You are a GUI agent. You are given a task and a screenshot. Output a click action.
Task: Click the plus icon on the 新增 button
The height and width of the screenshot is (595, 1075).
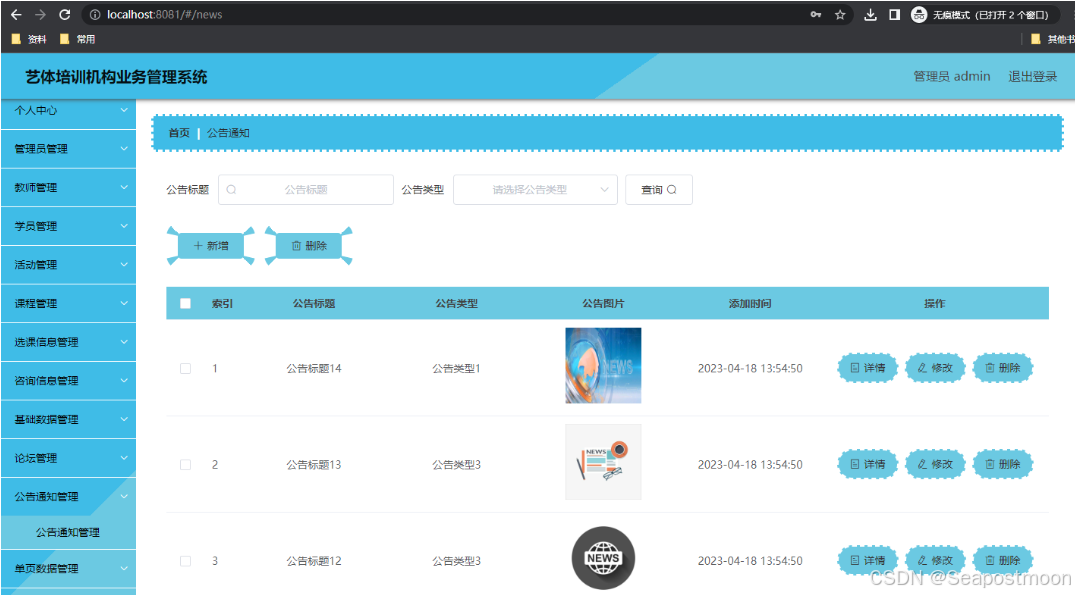click(198, 245)
